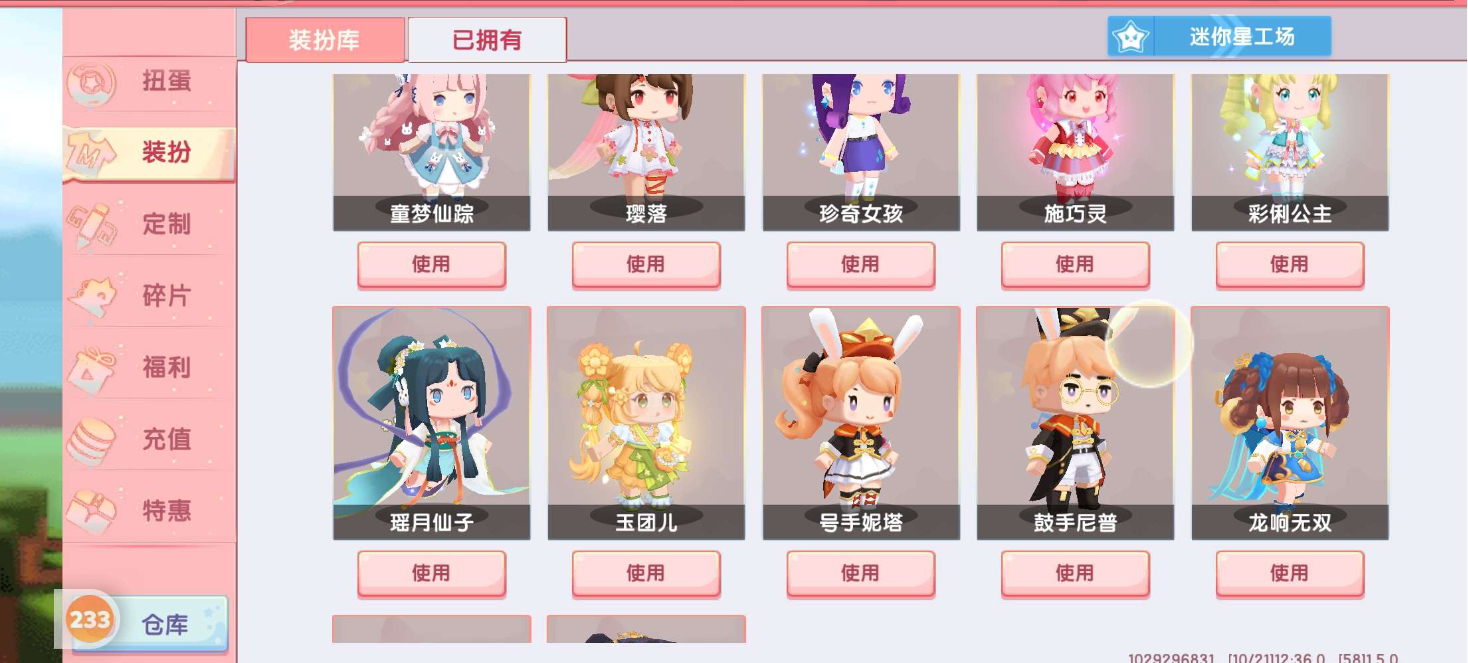This screenshot has width=1468, height=663.
Task: Open the 扭蛋 gacha sidebar icon
Action: [x=93, y=81]
